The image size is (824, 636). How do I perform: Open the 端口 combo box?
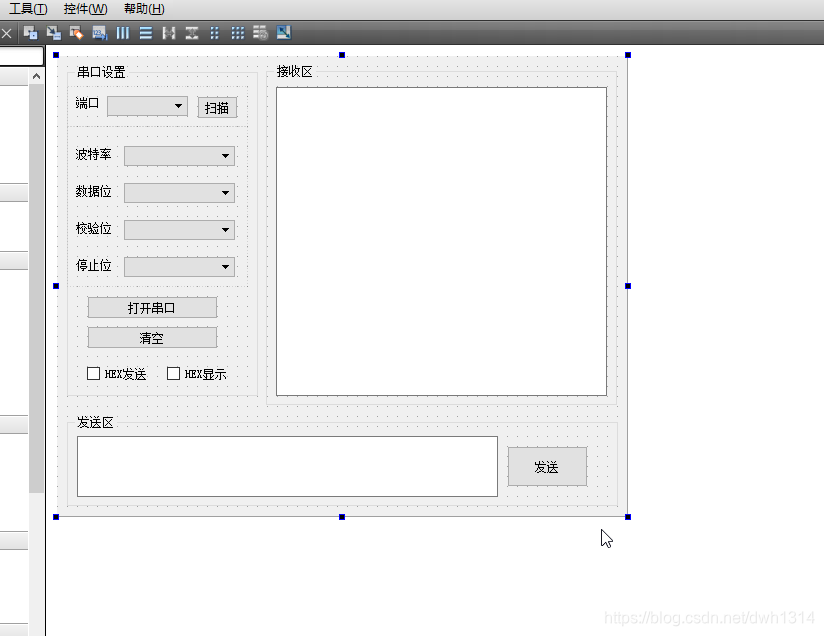[147, 106]
